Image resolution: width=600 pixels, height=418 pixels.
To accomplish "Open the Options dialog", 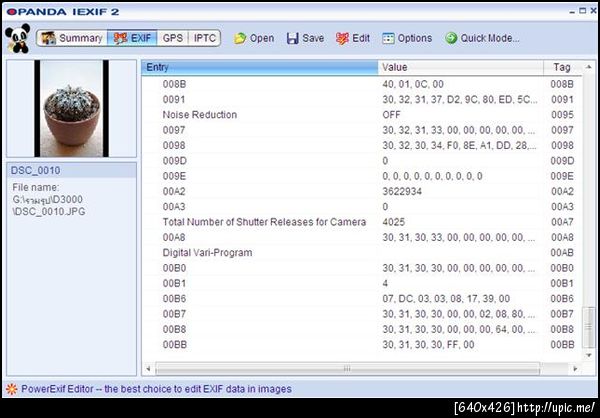I will [407, 38].
